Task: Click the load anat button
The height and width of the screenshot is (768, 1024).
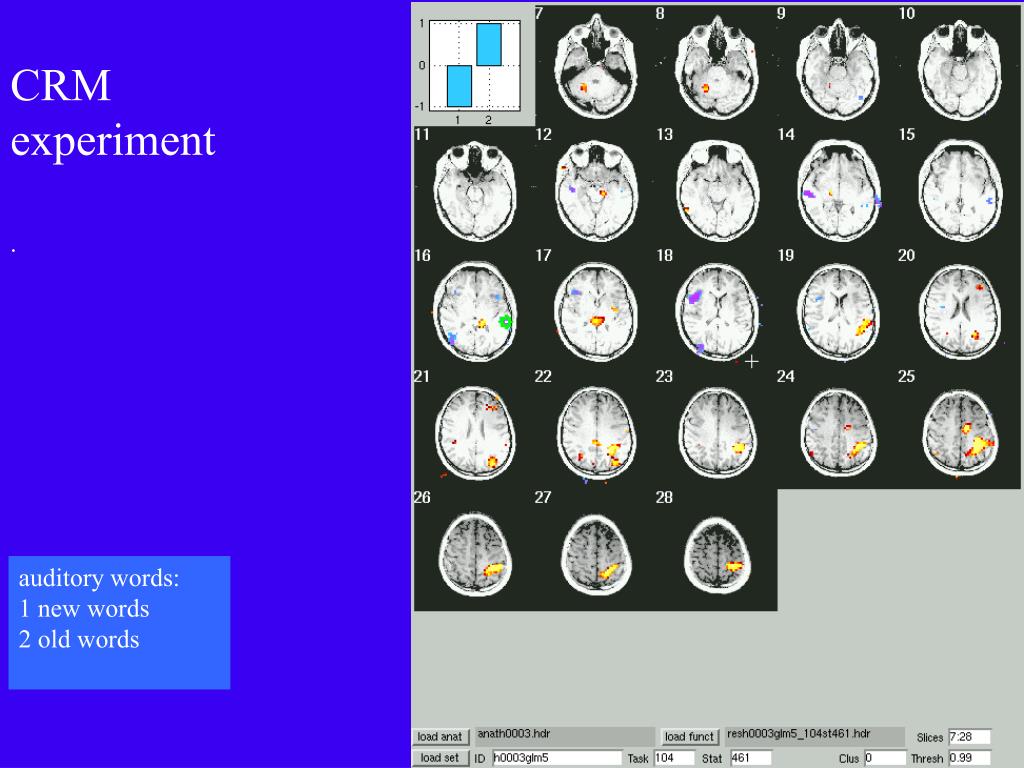Action: tap(440, 737)
